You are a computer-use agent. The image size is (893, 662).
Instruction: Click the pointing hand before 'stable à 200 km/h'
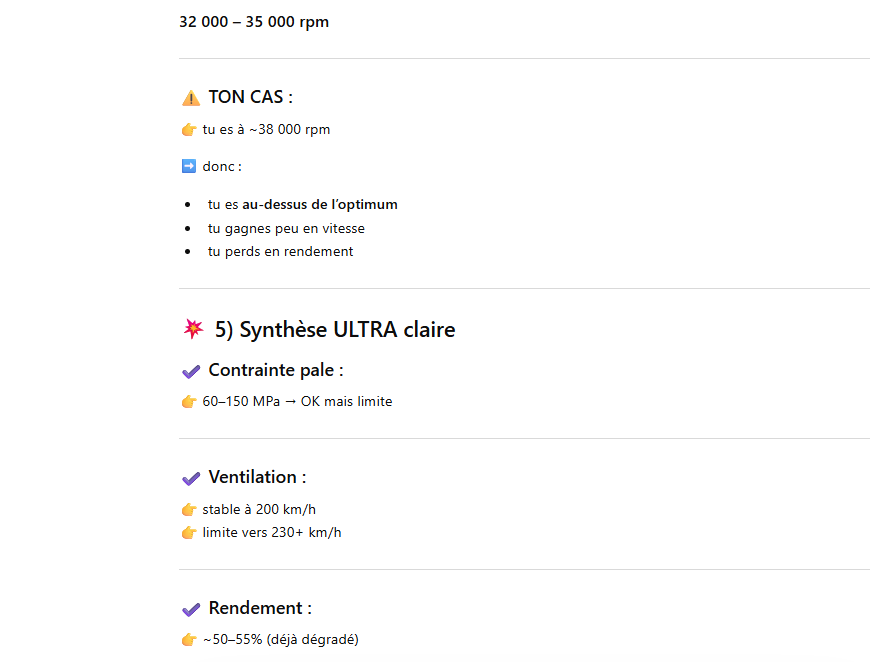pos(189,510)
